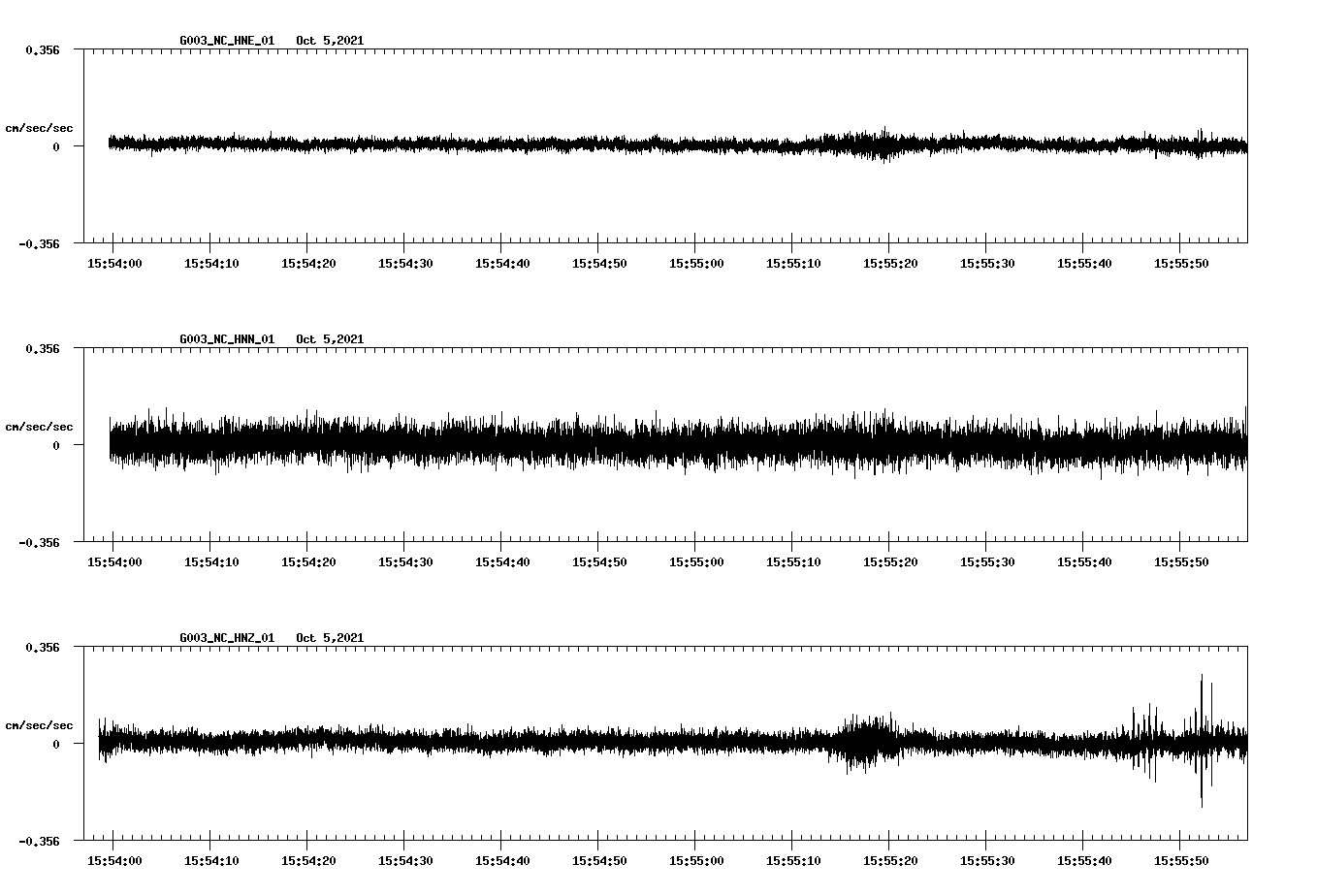Click the 15:55:10 tick label under HNN plot
The width and height of the screenshot is (1317, 896).
coord(793,562)
